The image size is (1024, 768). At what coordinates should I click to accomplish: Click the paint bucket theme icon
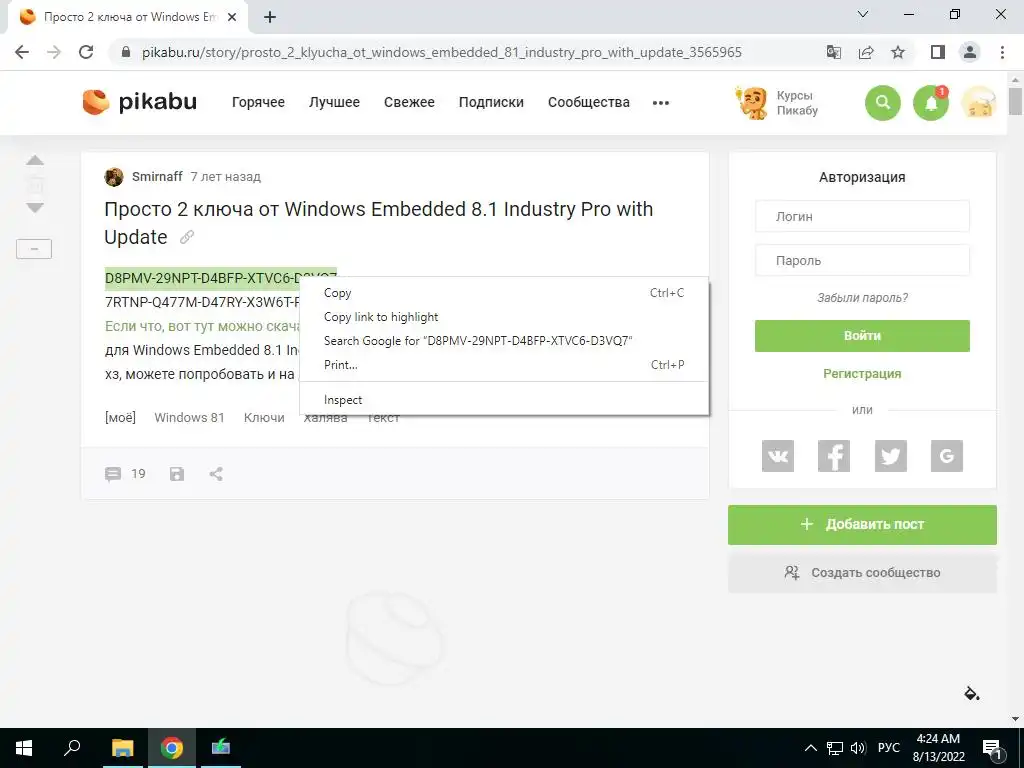972,693
